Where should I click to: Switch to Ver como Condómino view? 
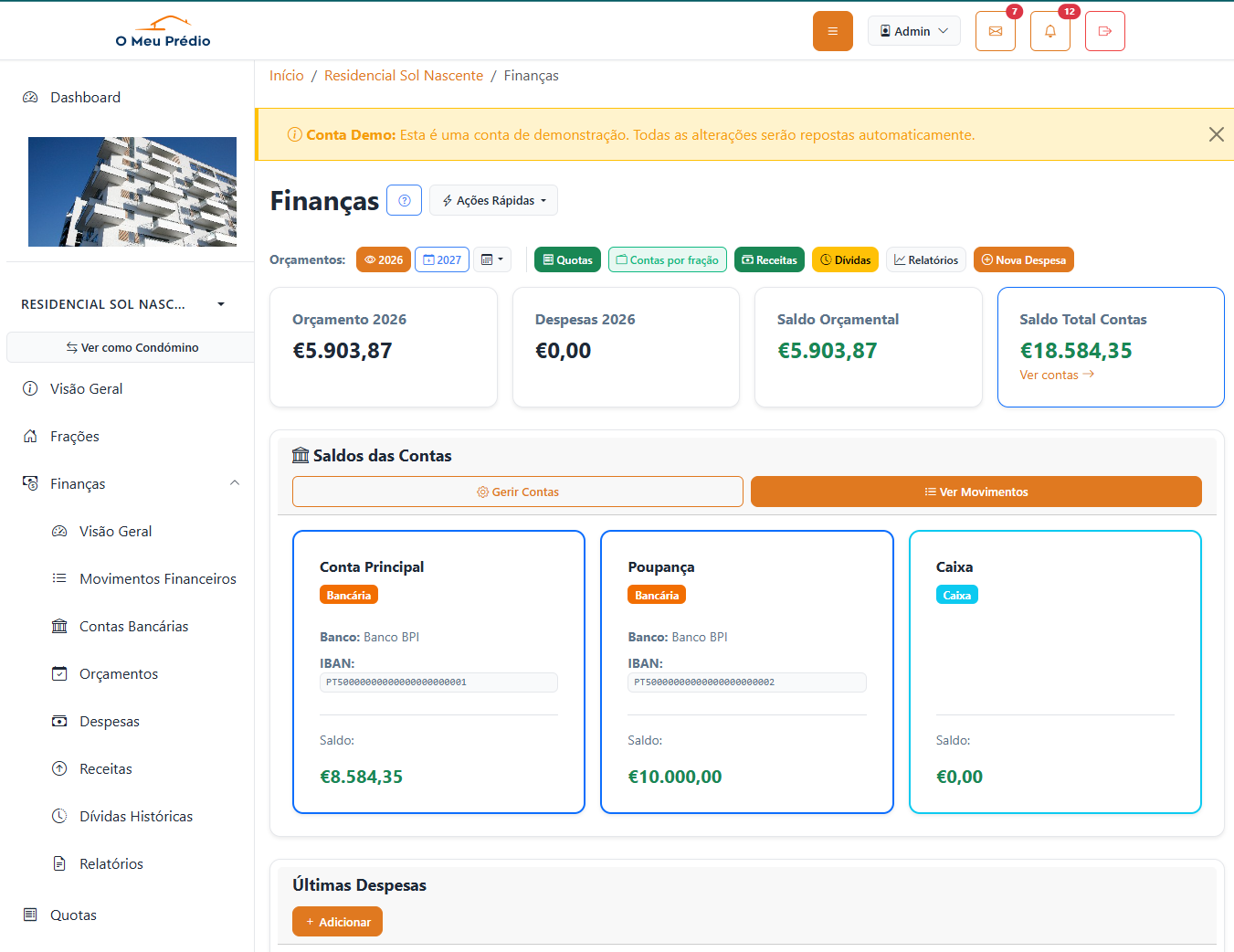pos(130,347)
